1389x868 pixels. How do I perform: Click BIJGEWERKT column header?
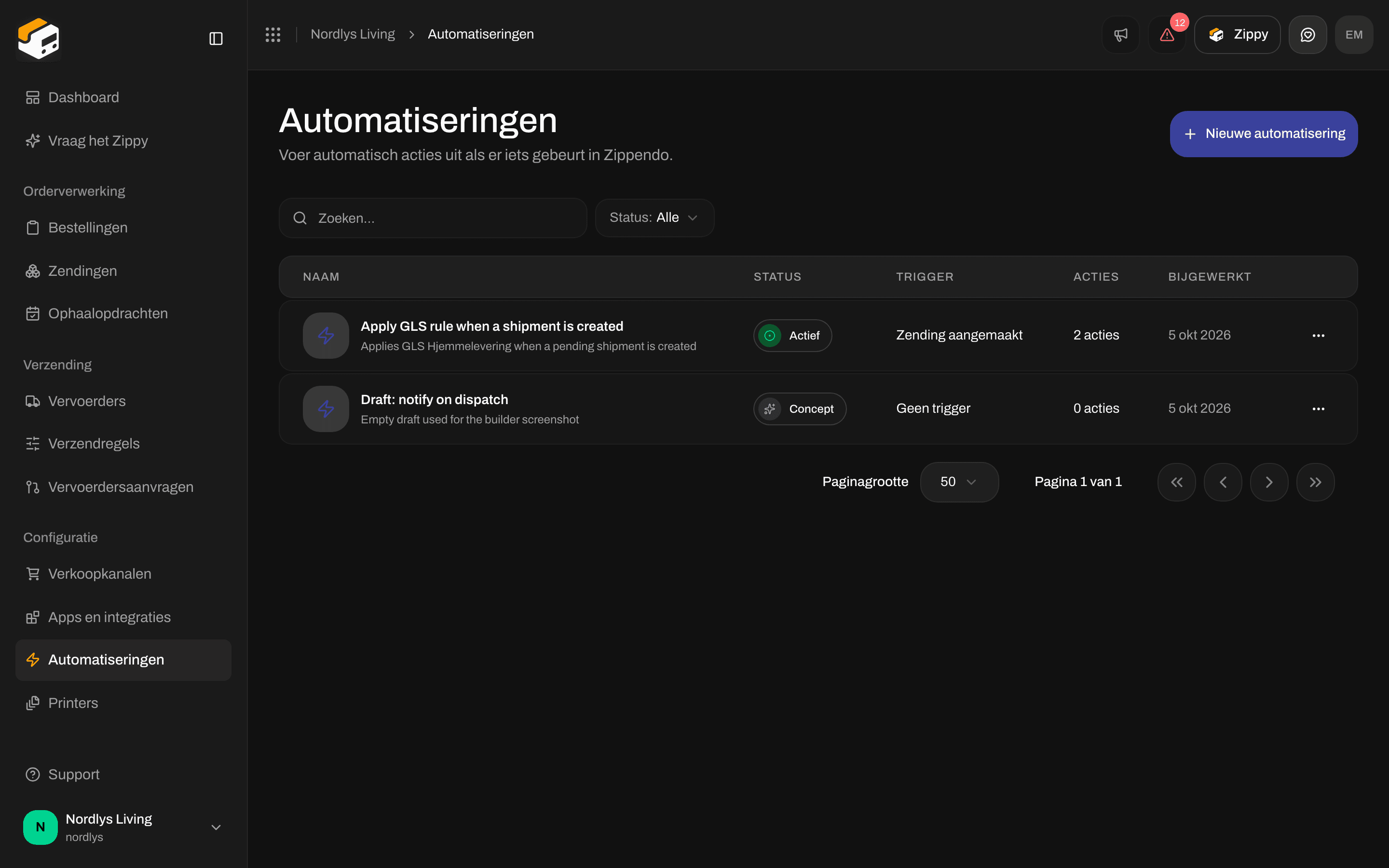pos(1210,277)
